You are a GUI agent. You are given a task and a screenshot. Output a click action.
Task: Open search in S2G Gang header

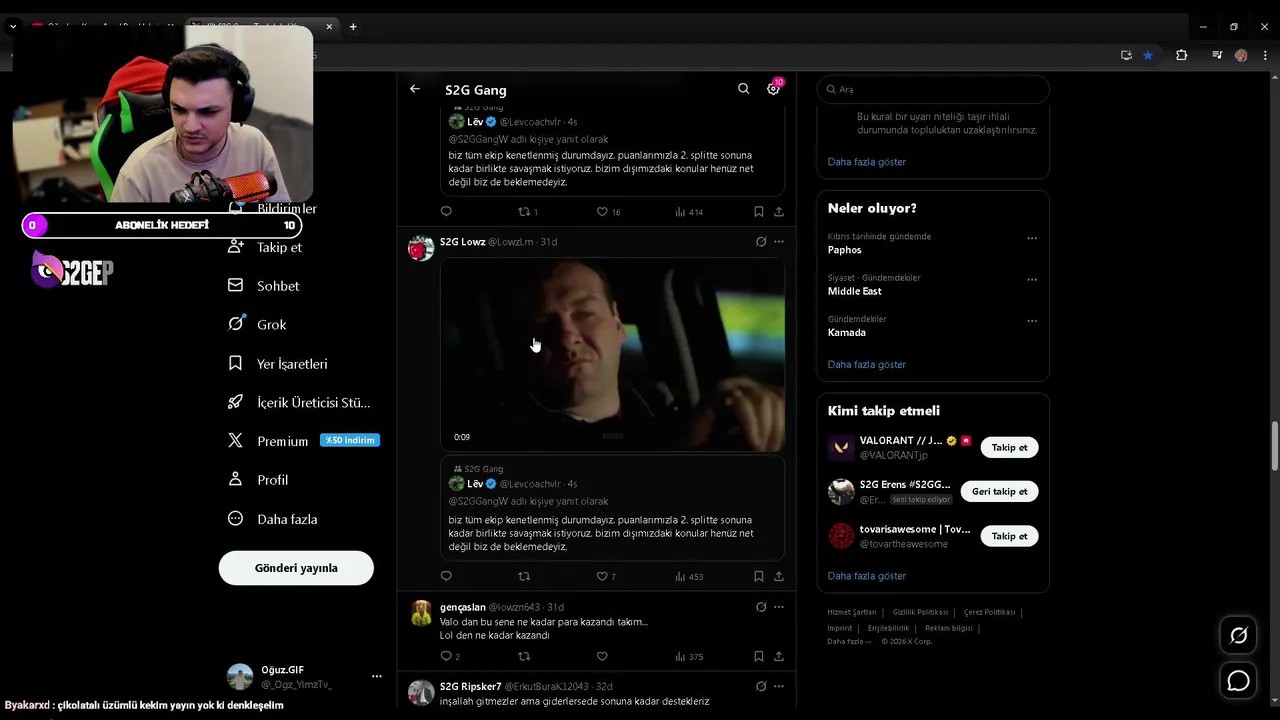coord(743,89)
